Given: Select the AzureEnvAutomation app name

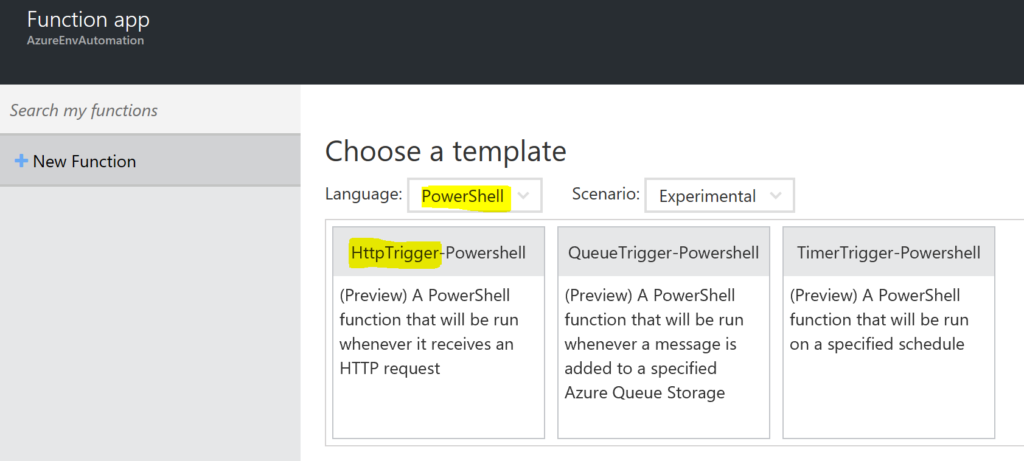Looking at the screenshot, I should tap(85, 42).
